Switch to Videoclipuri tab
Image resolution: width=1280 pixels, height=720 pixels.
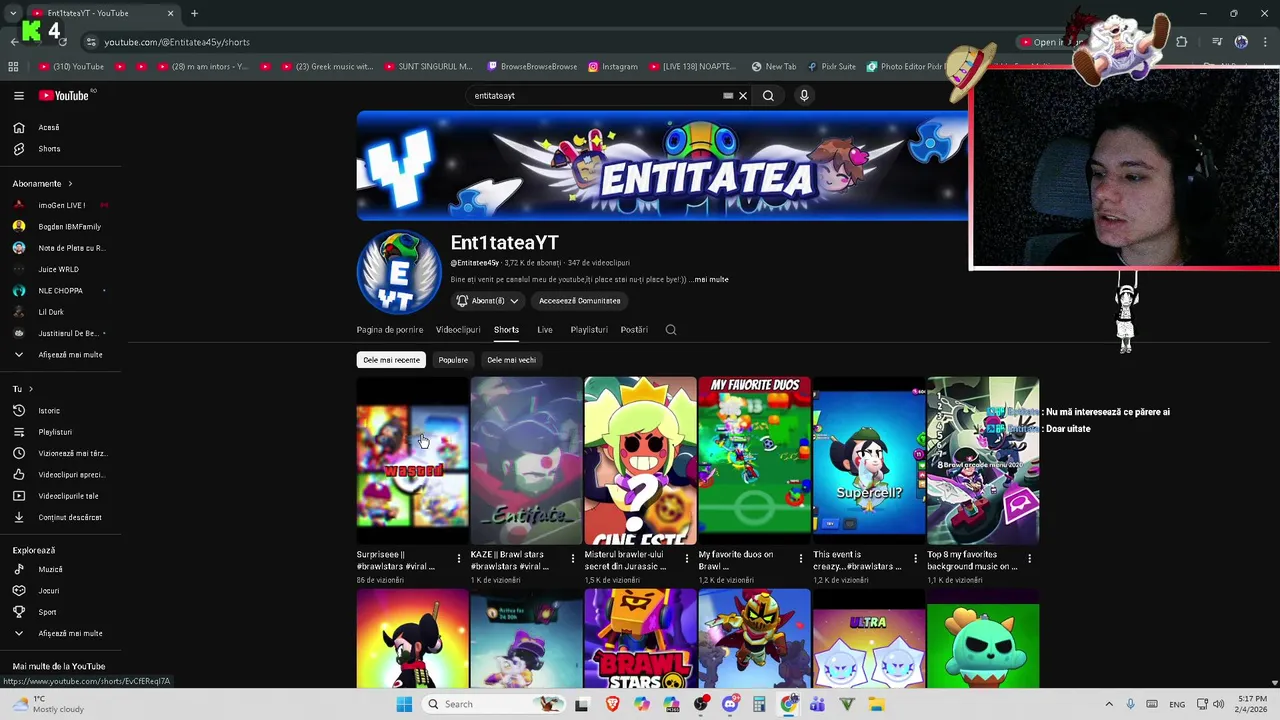point(458,330)
